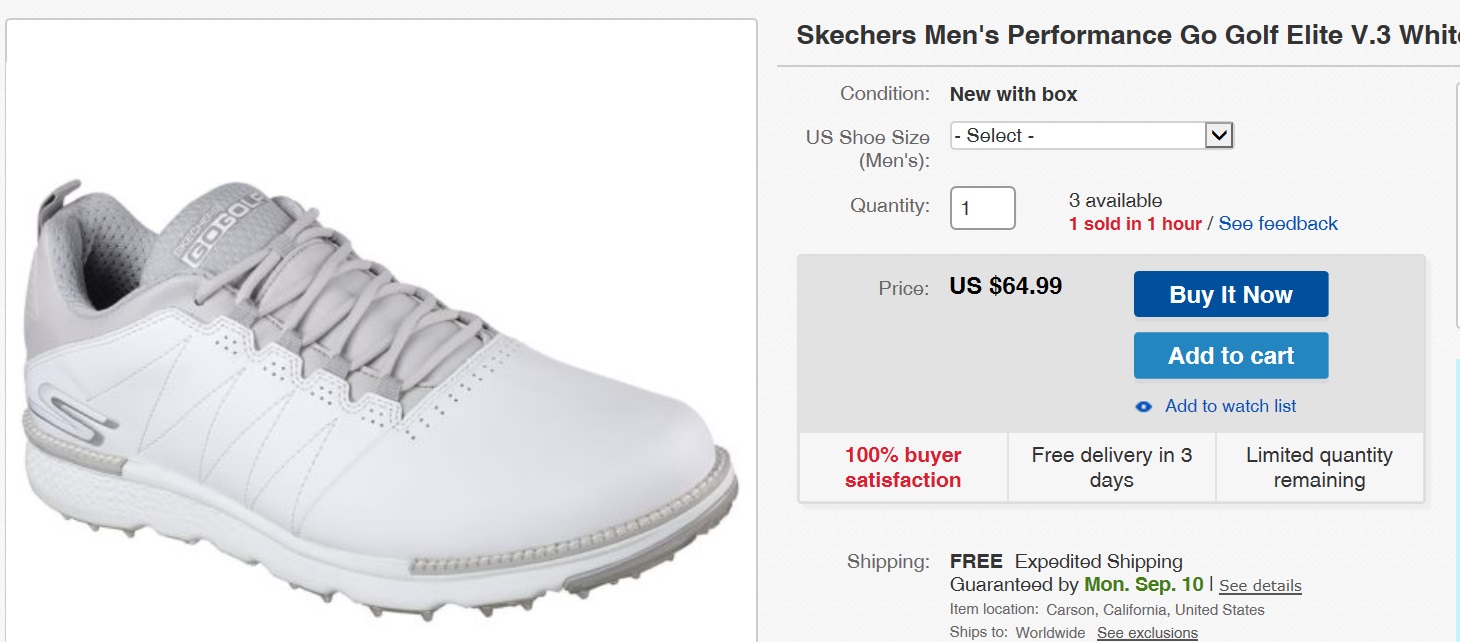This screenshot has width=1460, height=642.
Task: Click the '1 sold in 1 hour' text
Action: (x=1135, y=224)
